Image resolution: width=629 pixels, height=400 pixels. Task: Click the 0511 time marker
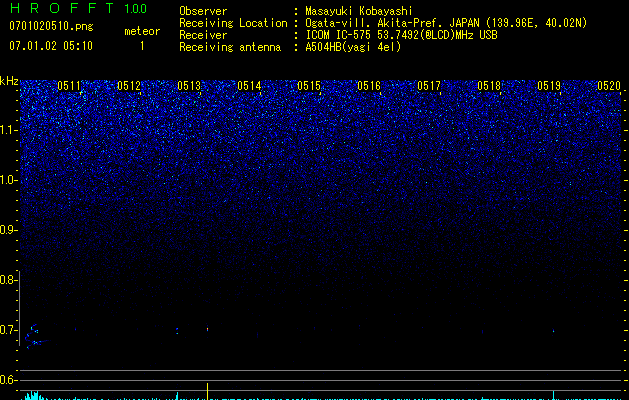(69, 86)
